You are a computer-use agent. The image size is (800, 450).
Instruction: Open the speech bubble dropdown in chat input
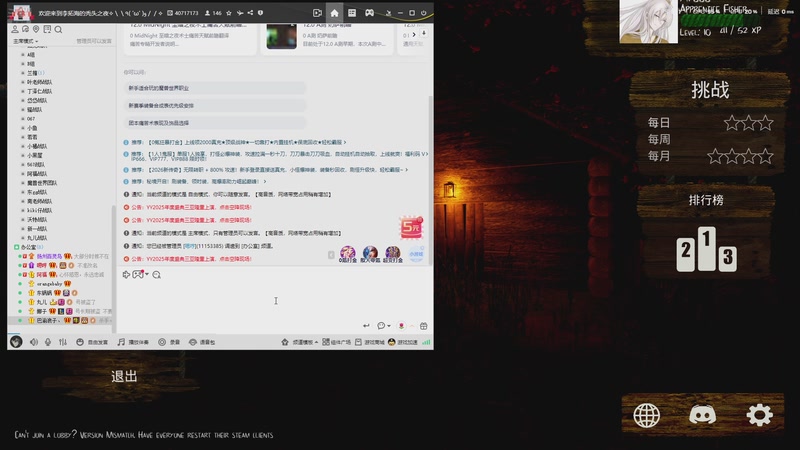point(384,326)
